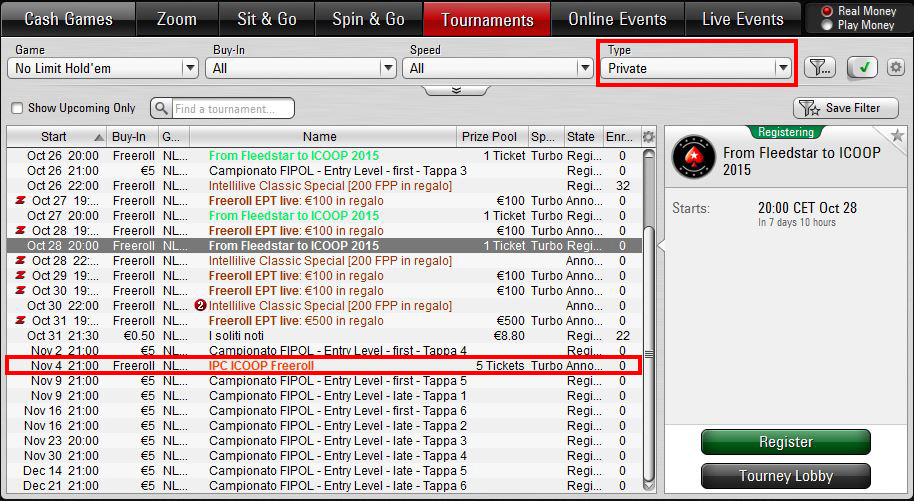Image resolution: width=914 pixels, height=501 pixels.
Task: Switch to the Cash Games tab
Action: click(68, 19)
